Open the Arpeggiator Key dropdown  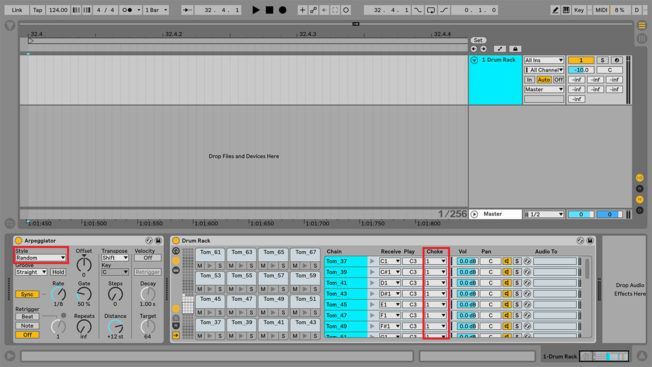coord(115,272)
